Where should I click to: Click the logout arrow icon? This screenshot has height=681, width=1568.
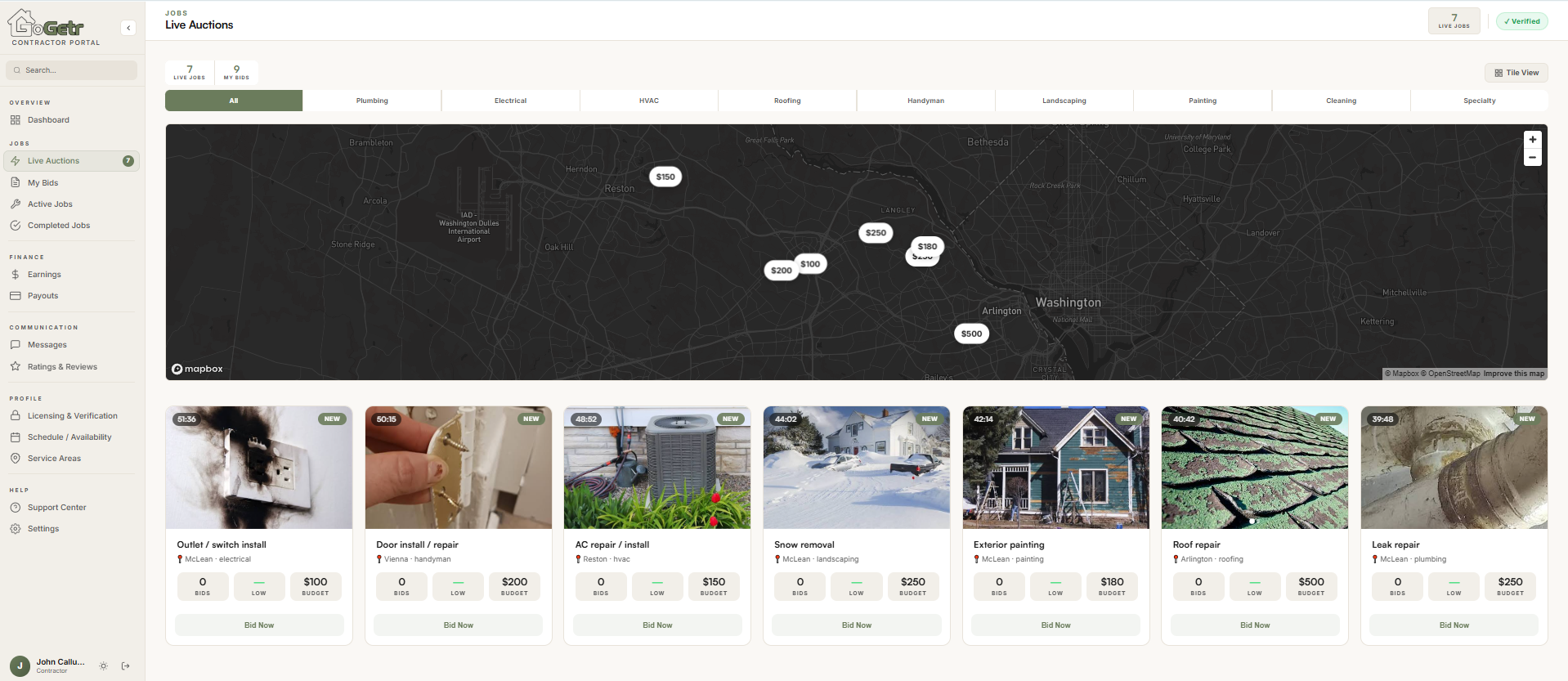126,666
